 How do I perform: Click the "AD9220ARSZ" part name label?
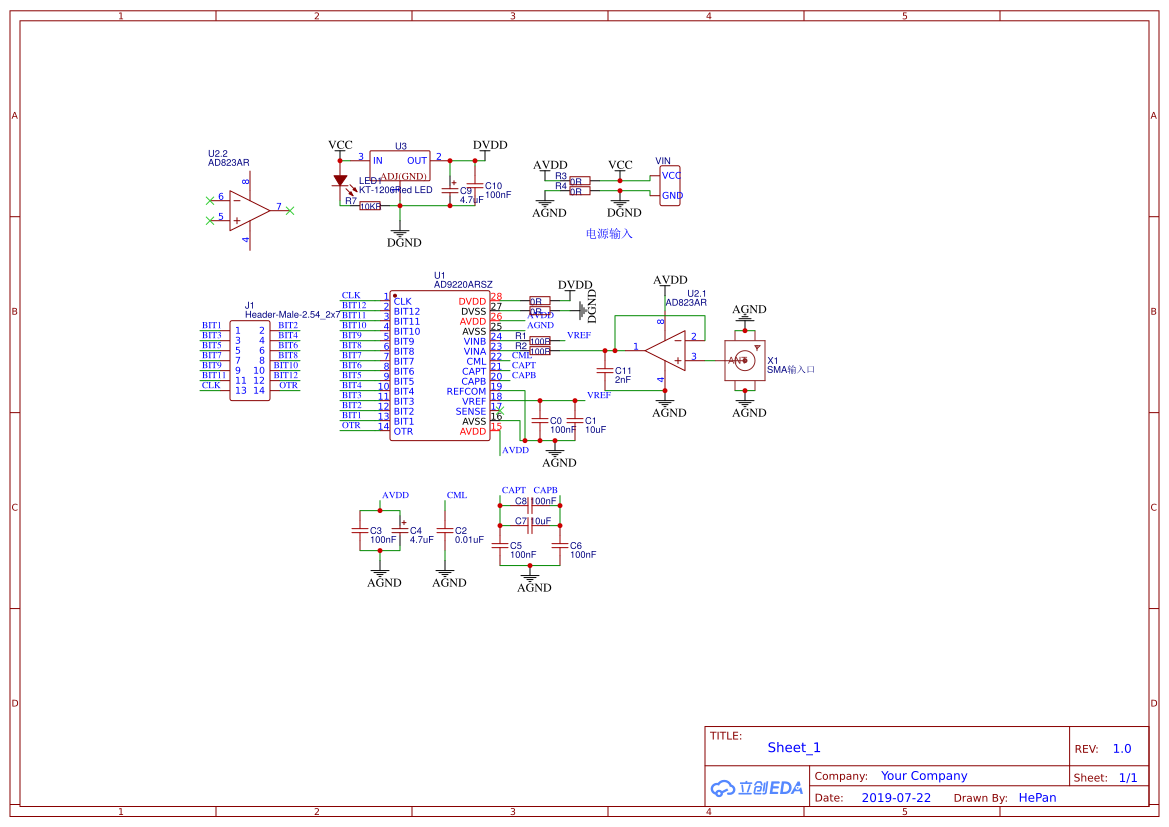point(463,285)
